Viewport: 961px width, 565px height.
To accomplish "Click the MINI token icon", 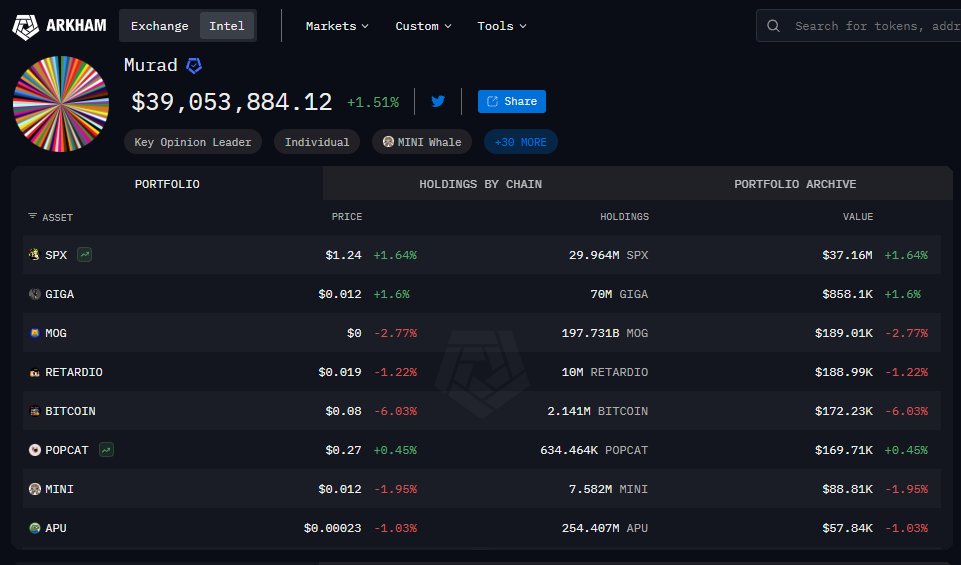I will point(34,489).
